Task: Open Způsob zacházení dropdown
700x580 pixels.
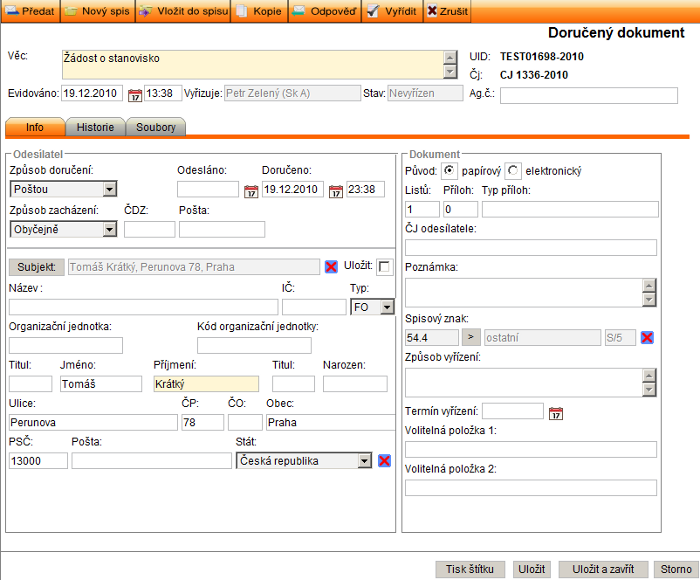Action: pyautogui.click(x=63, y=229)
